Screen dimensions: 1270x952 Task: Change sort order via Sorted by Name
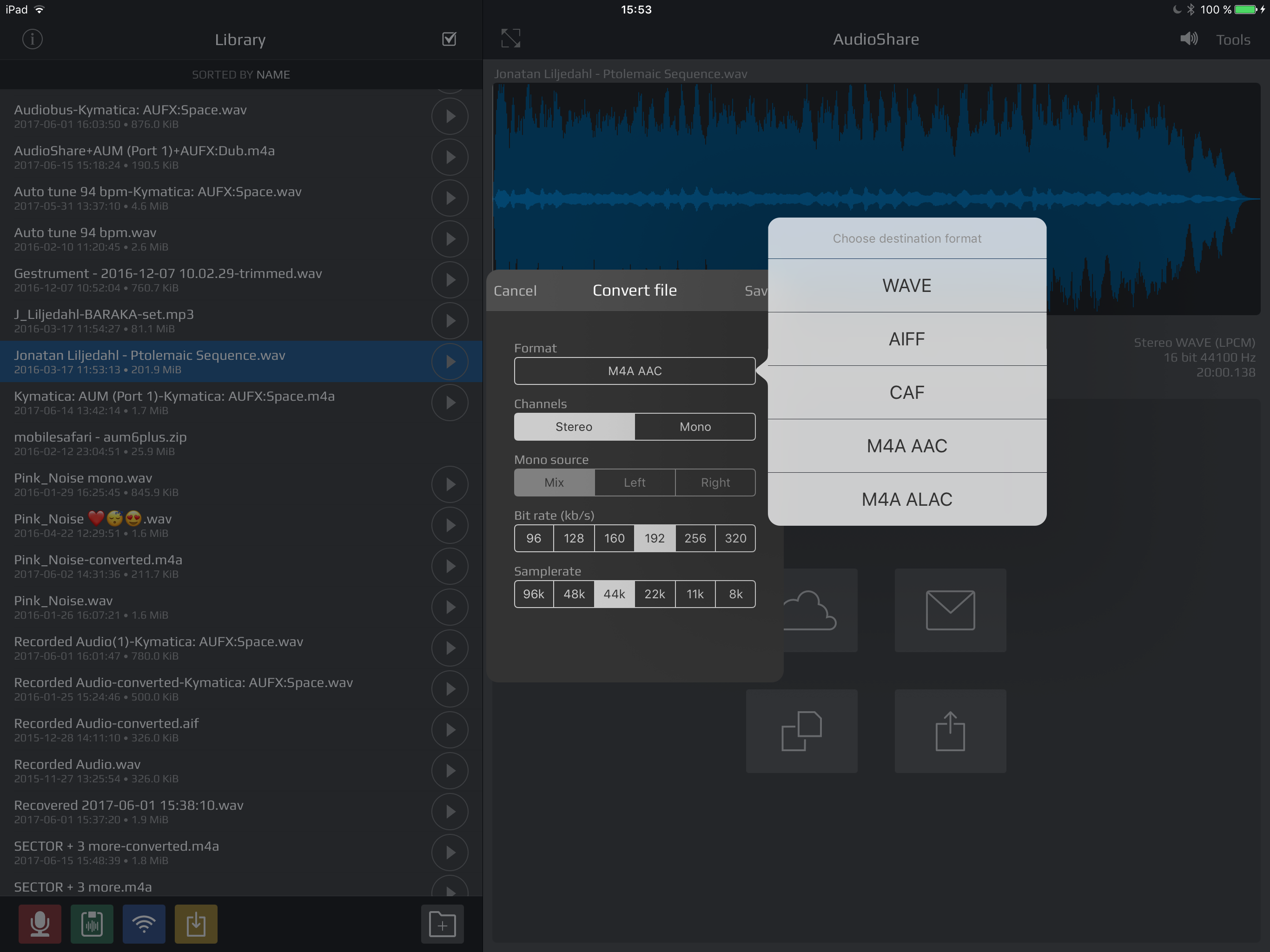[x=240, y=75]
